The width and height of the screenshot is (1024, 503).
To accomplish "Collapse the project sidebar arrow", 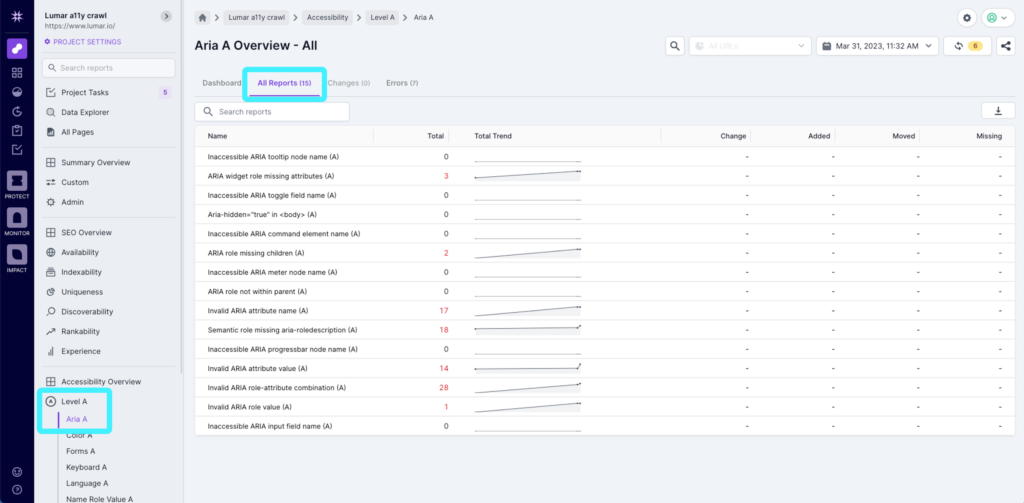I will [166, 16].
